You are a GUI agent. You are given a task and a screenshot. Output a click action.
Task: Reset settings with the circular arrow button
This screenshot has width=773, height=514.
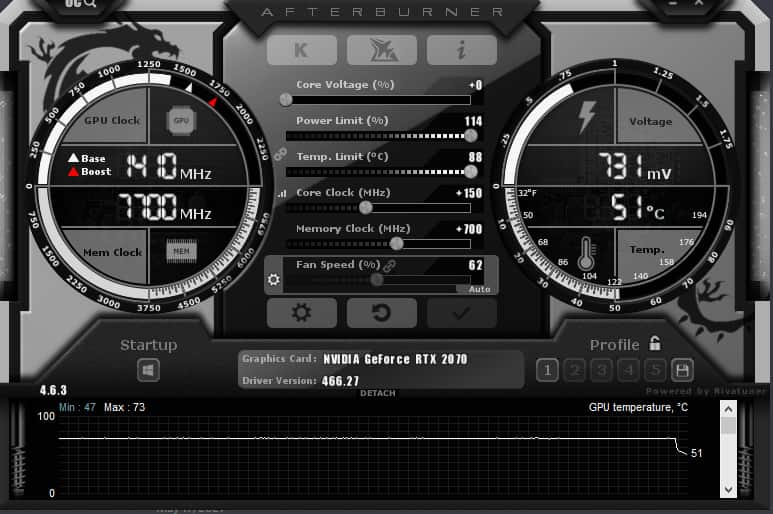point(382,312)
